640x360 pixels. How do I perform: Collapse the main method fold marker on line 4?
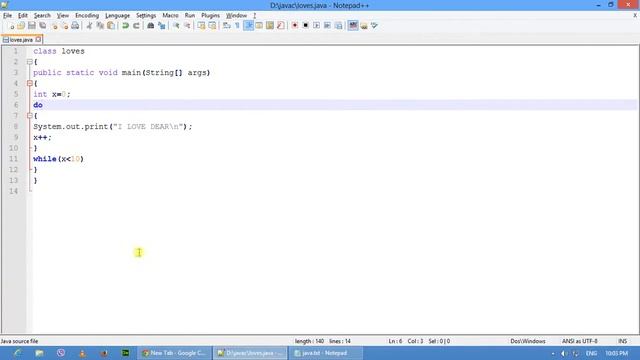(29, 83)
